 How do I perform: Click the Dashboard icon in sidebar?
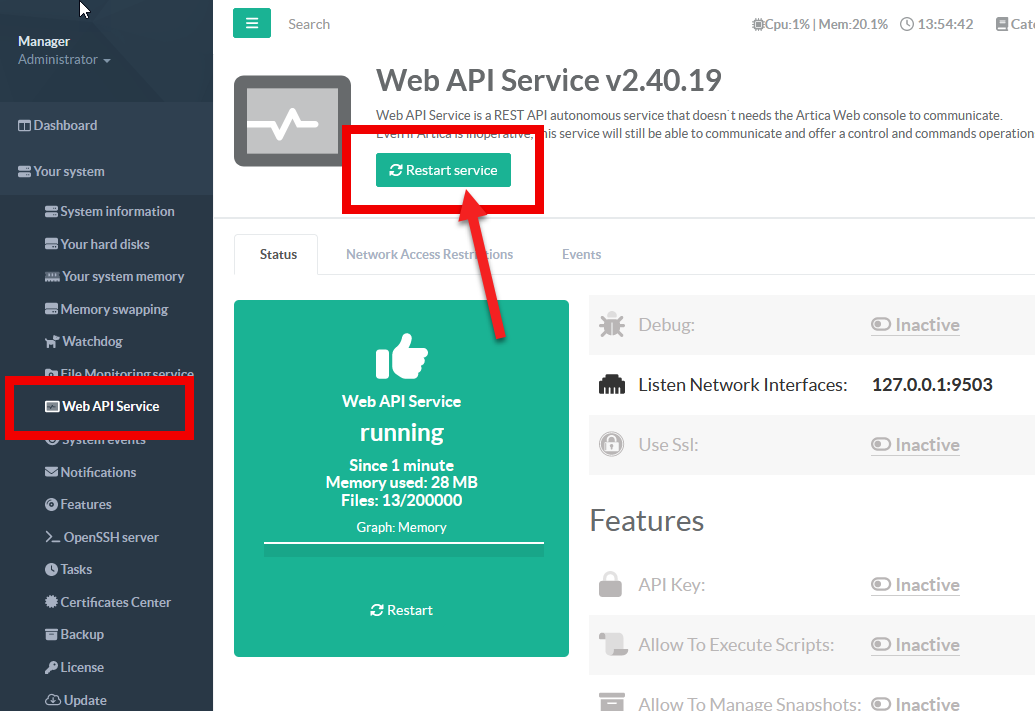25,126
